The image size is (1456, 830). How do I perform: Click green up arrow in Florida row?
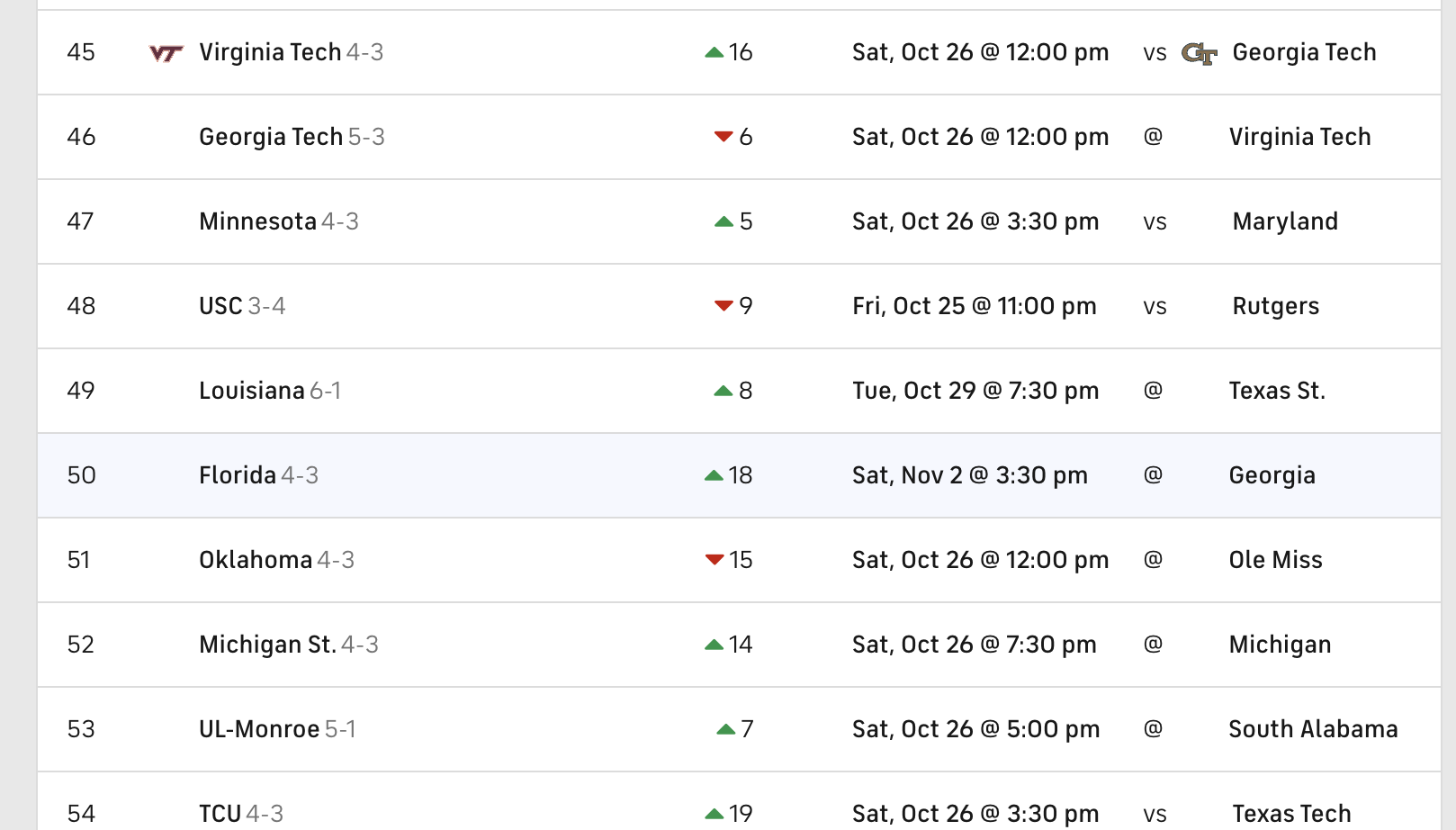click(x=715, y=475)
